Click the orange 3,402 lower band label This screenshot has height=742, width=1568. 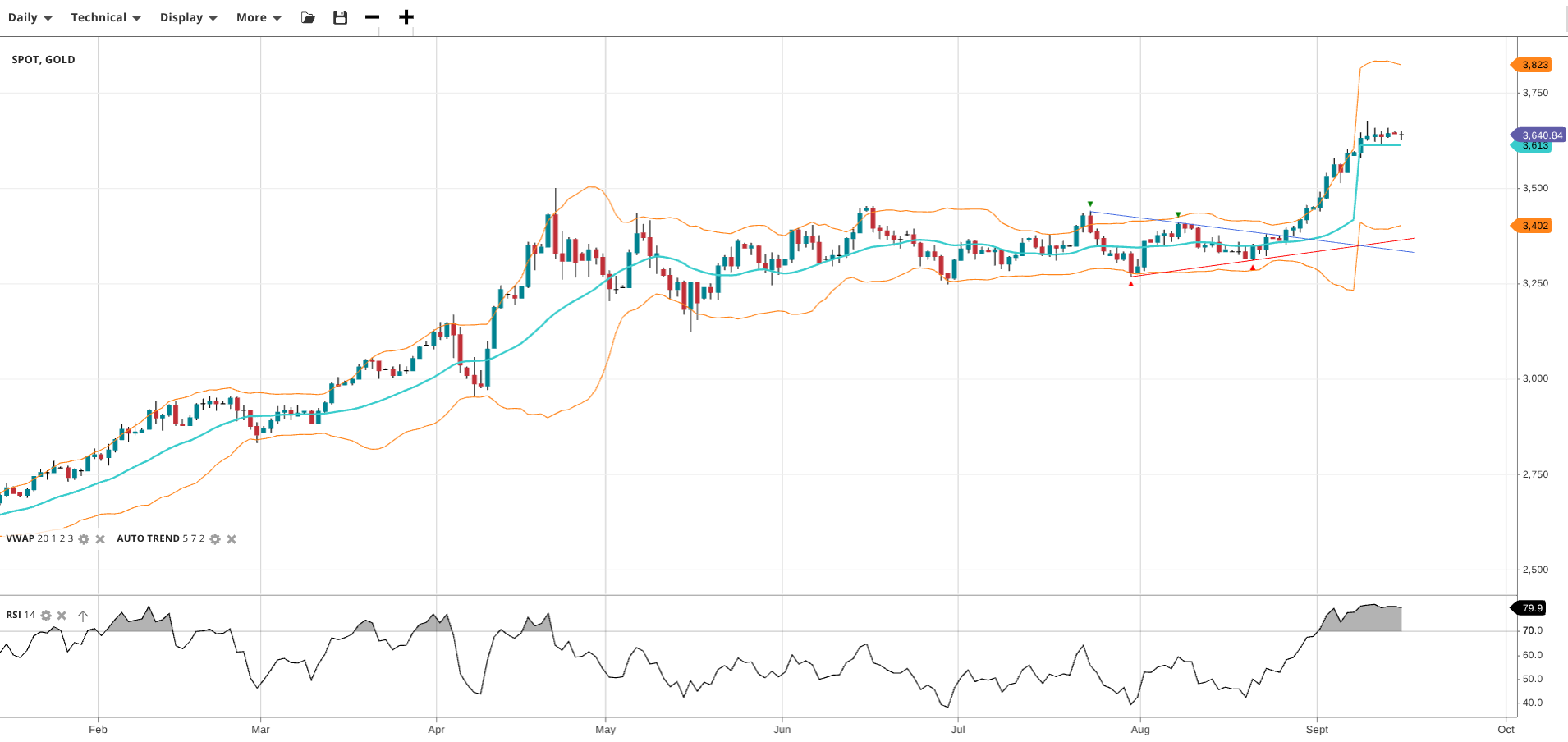[x=1534, y=226]
